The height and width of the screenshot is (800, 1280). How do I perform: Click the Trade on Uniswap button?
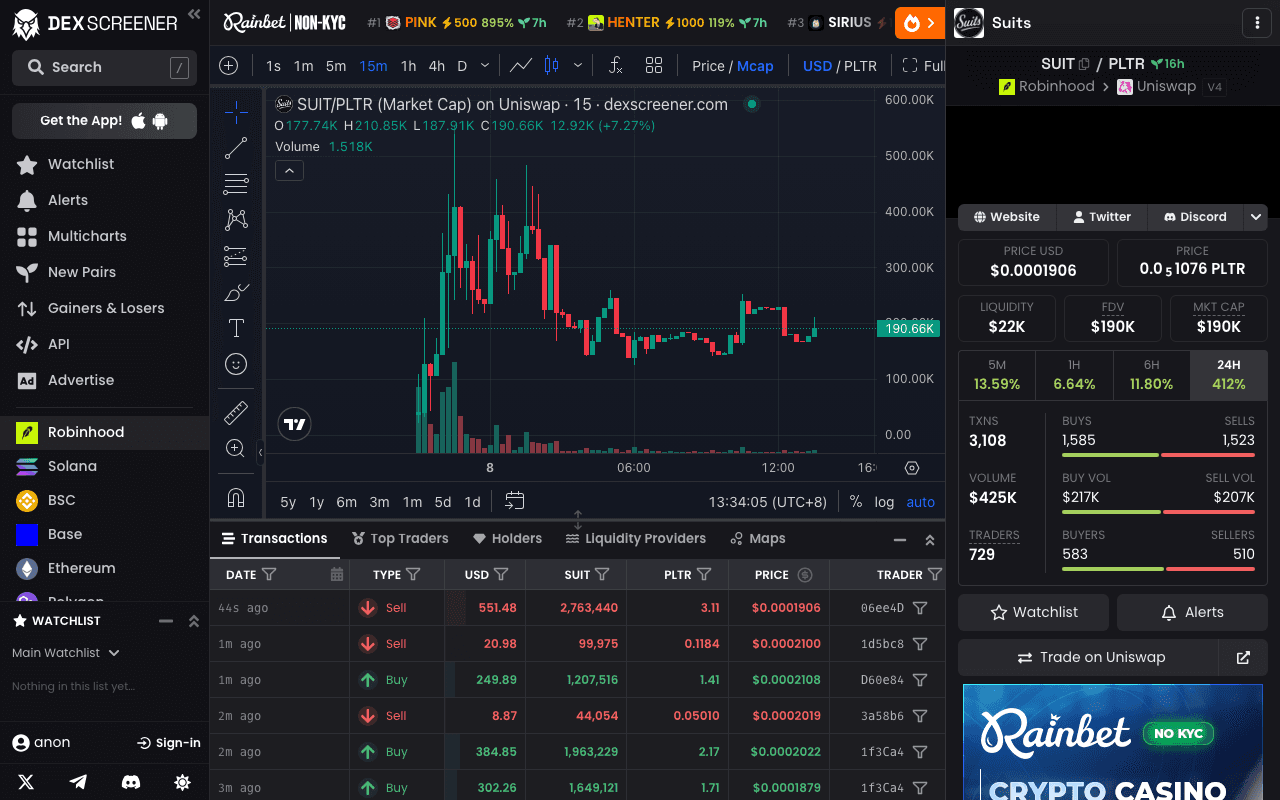click(1089, 657)
